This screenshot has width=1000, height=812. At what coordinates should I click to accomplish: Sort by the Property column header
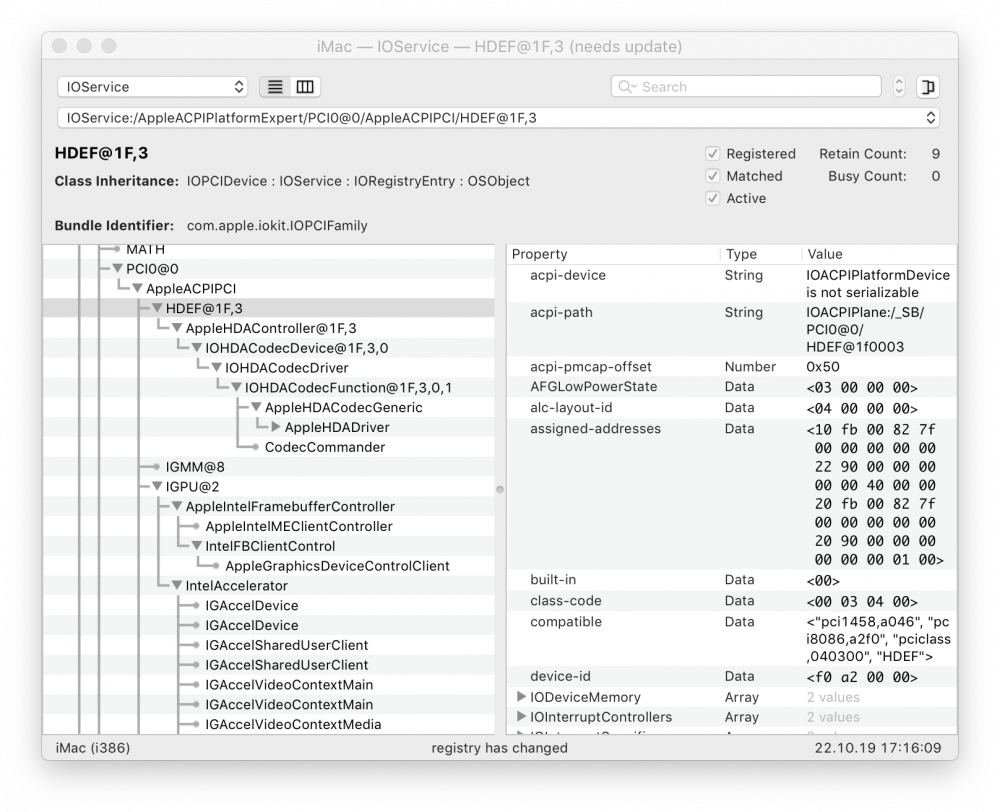[614, 254]
